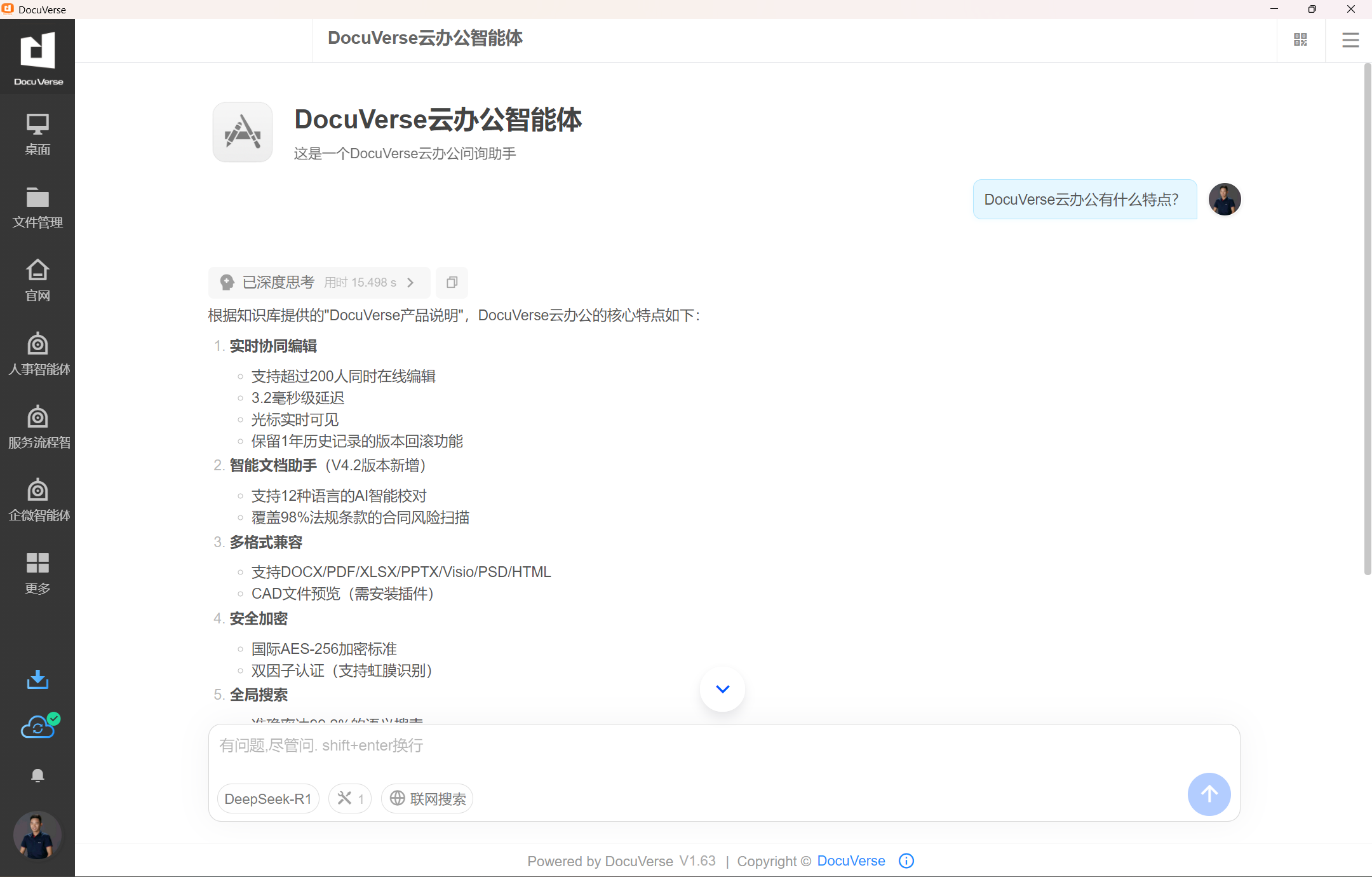Click the download icon in sidebar
Viewport: 1372px width, 877px height.
click(37, 679)
